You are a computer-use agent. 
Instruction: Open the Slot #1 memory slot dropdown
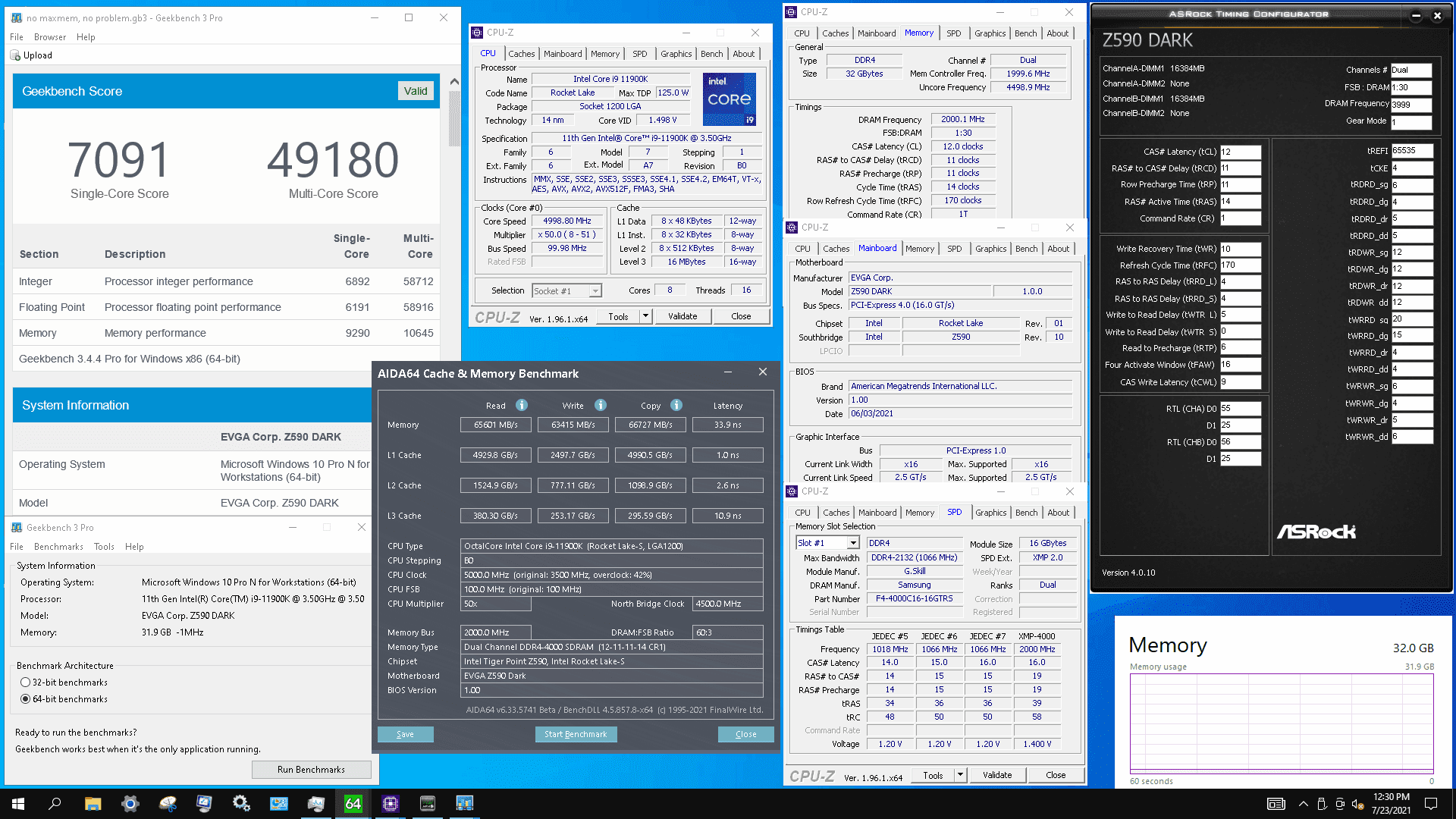tap(853, 543)
